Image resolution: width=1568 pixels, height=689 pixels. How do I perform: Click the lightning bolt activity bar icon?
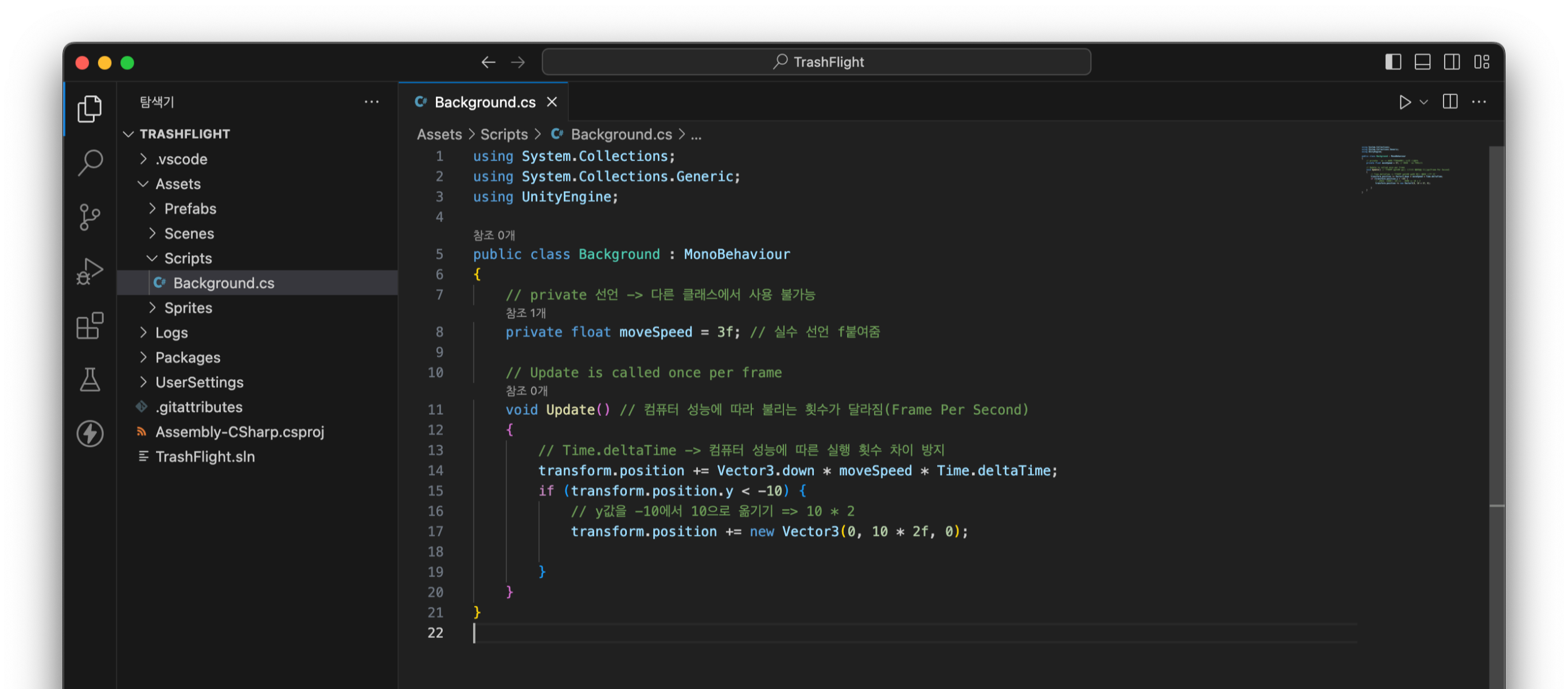click(x=90, y=434)
